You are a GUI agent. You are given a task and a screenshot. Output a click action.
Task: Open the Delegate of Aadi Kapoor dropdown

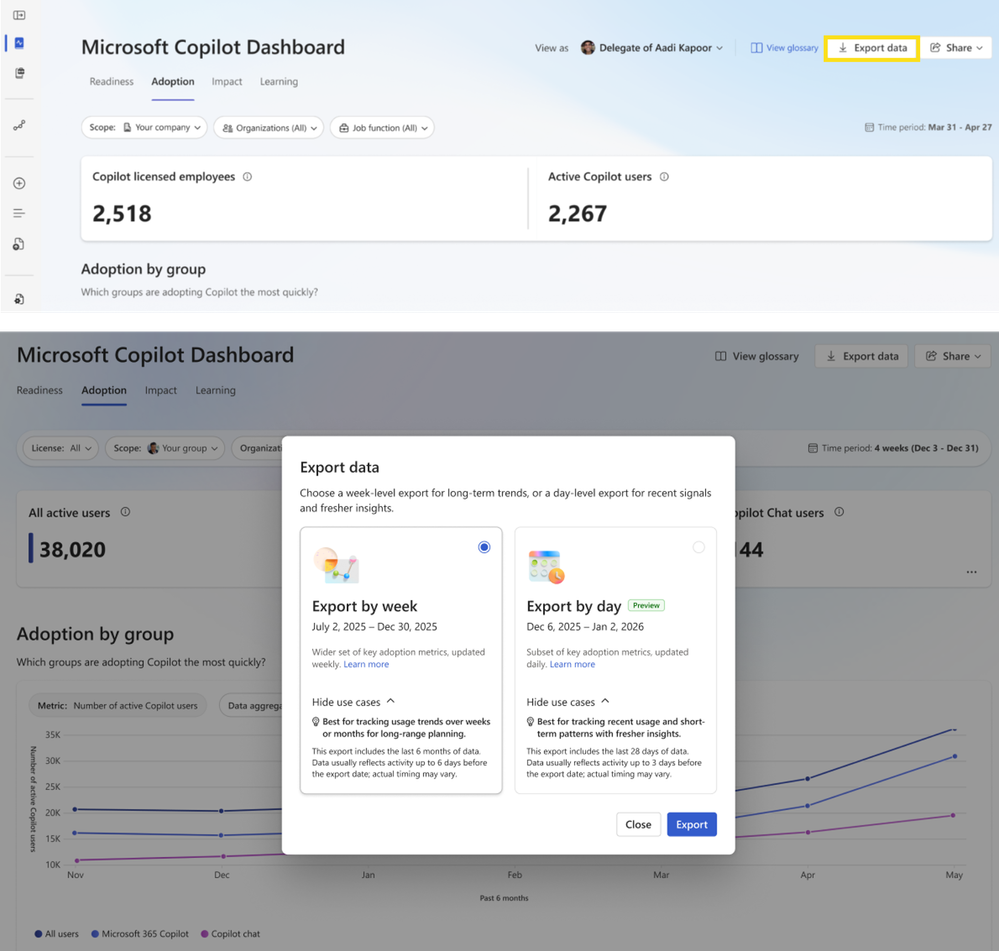click(x=652, y=48)
